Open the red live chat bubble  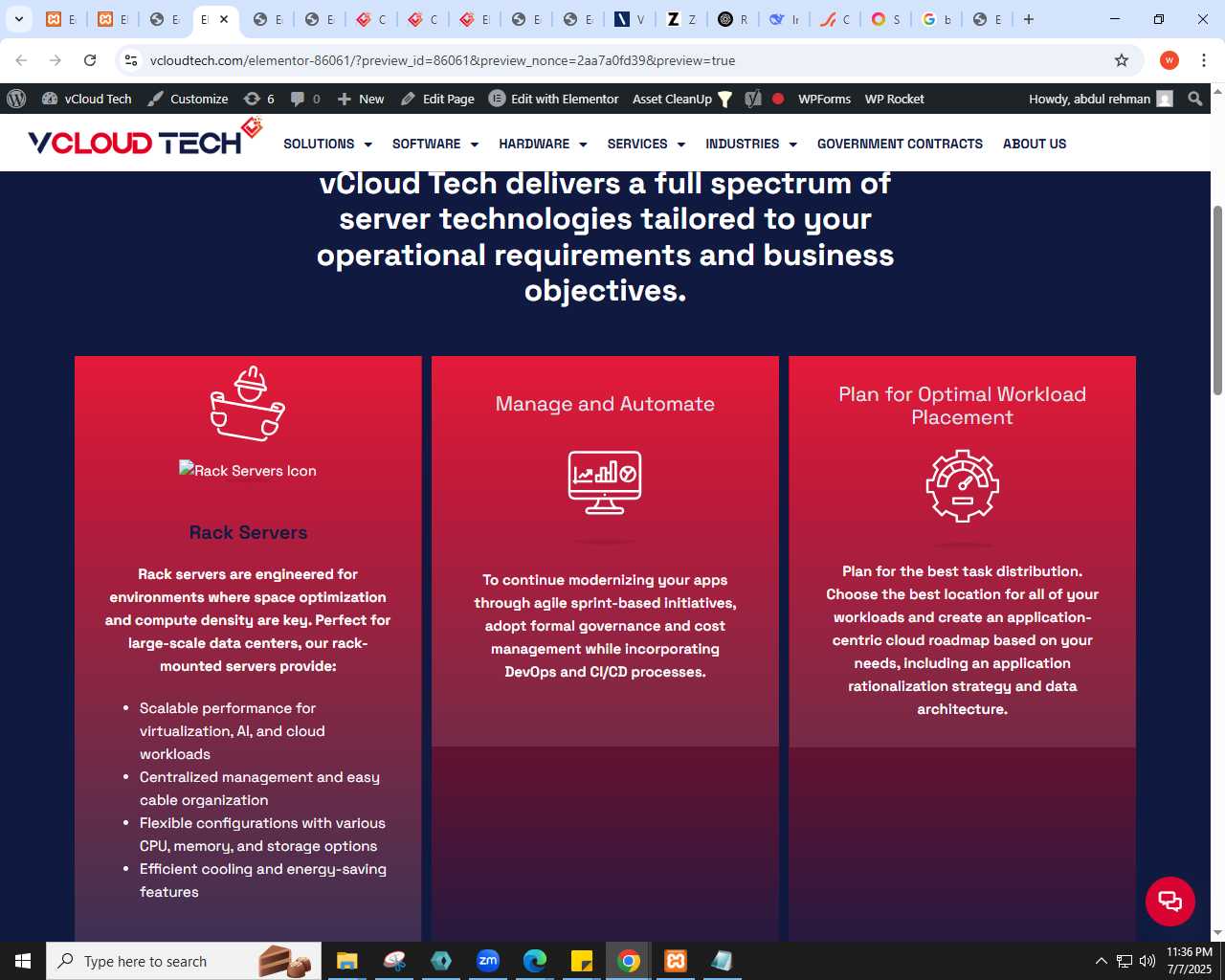point(1169,901)
